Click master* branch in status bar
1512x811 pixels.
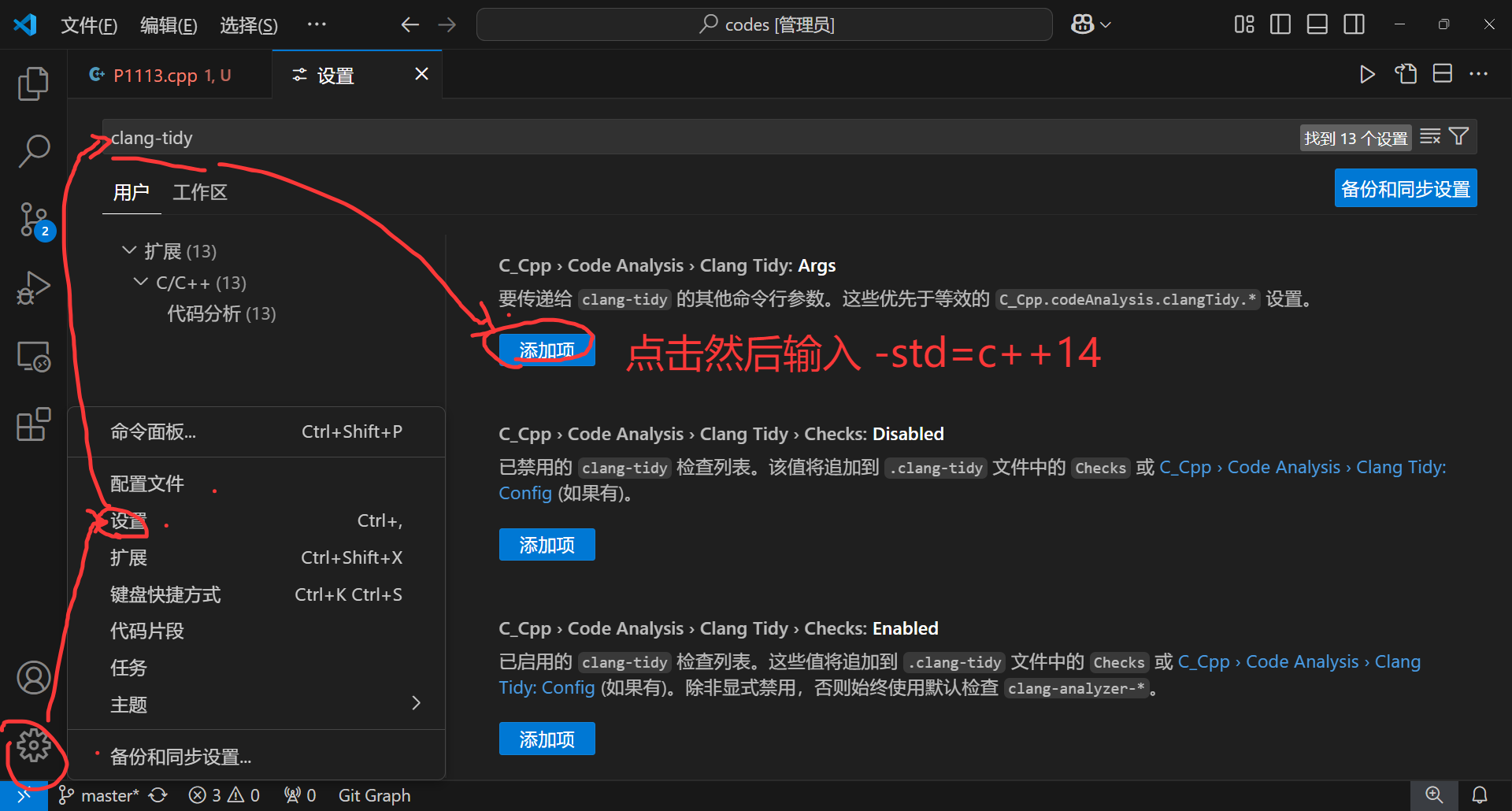coord(99,795)
